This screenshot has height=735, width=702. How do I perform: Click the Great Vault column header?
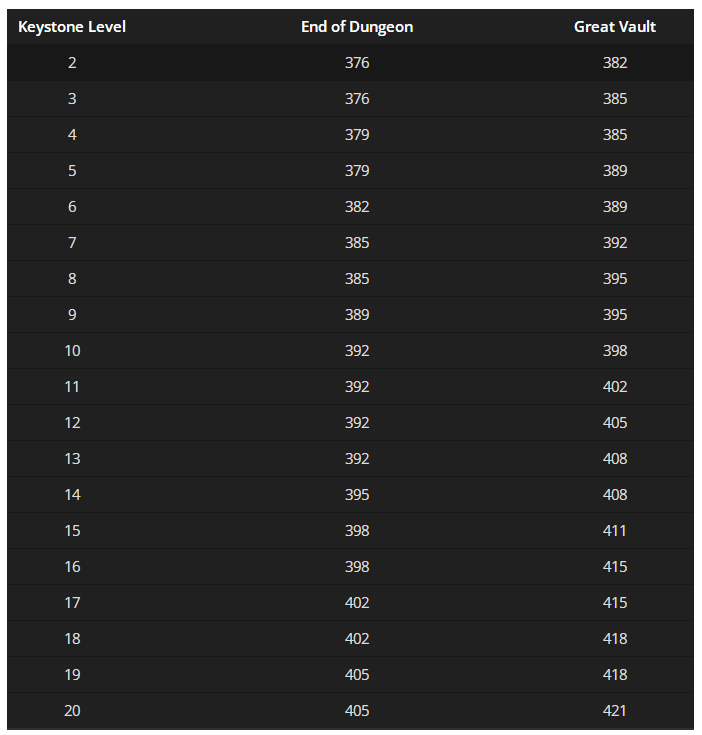(x=614, y=27)
